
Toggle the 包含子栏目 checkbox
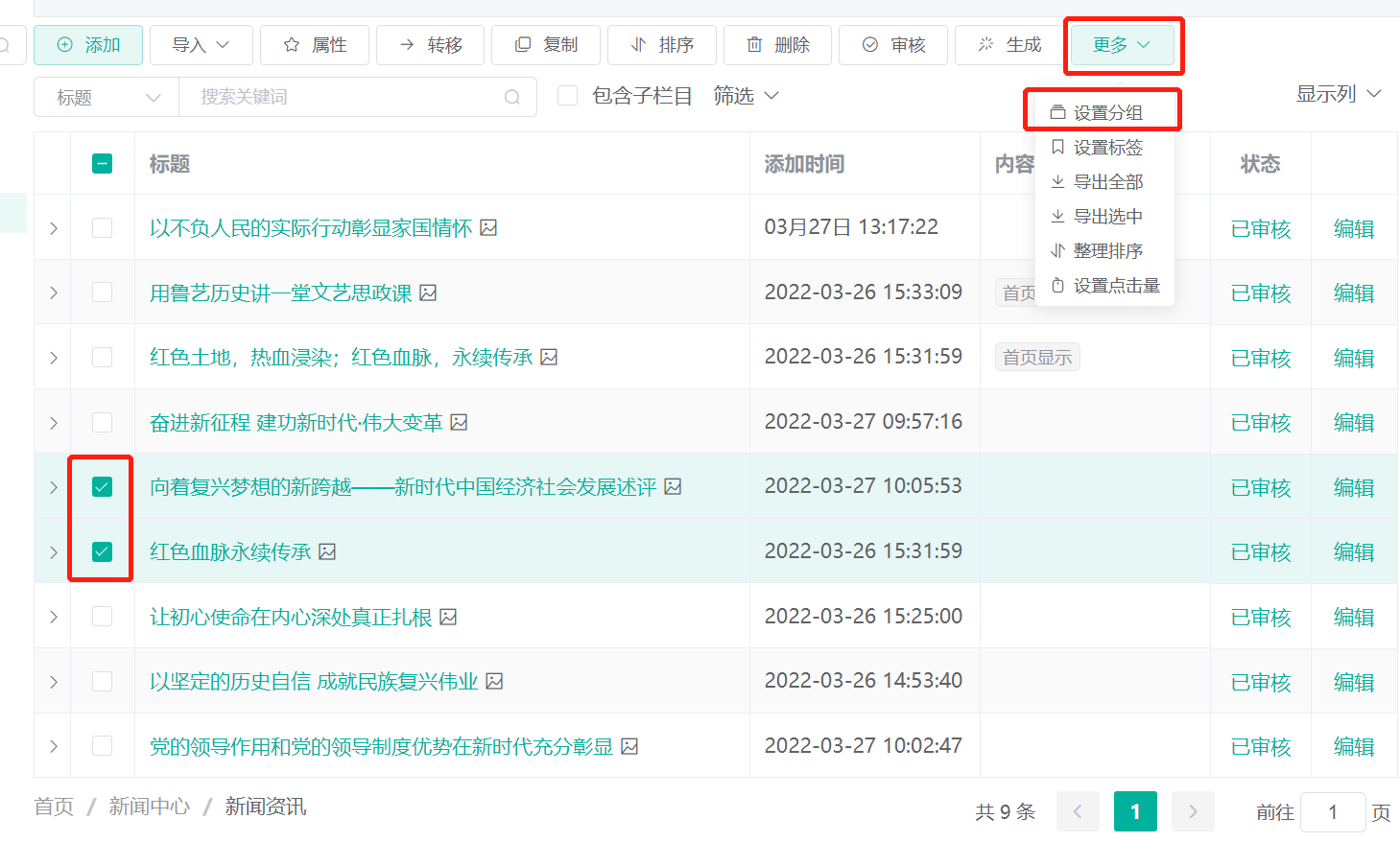coord(568,96)
